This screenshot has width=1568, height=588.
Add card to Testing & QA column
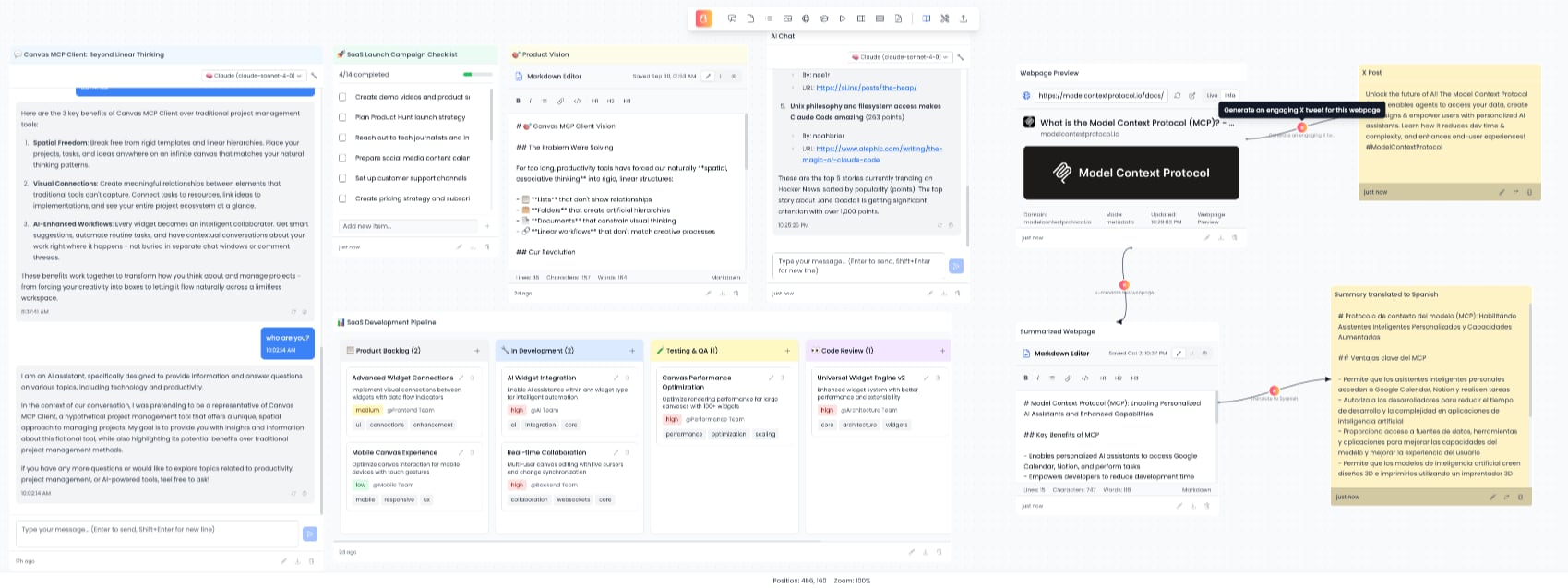pos(787,351)
